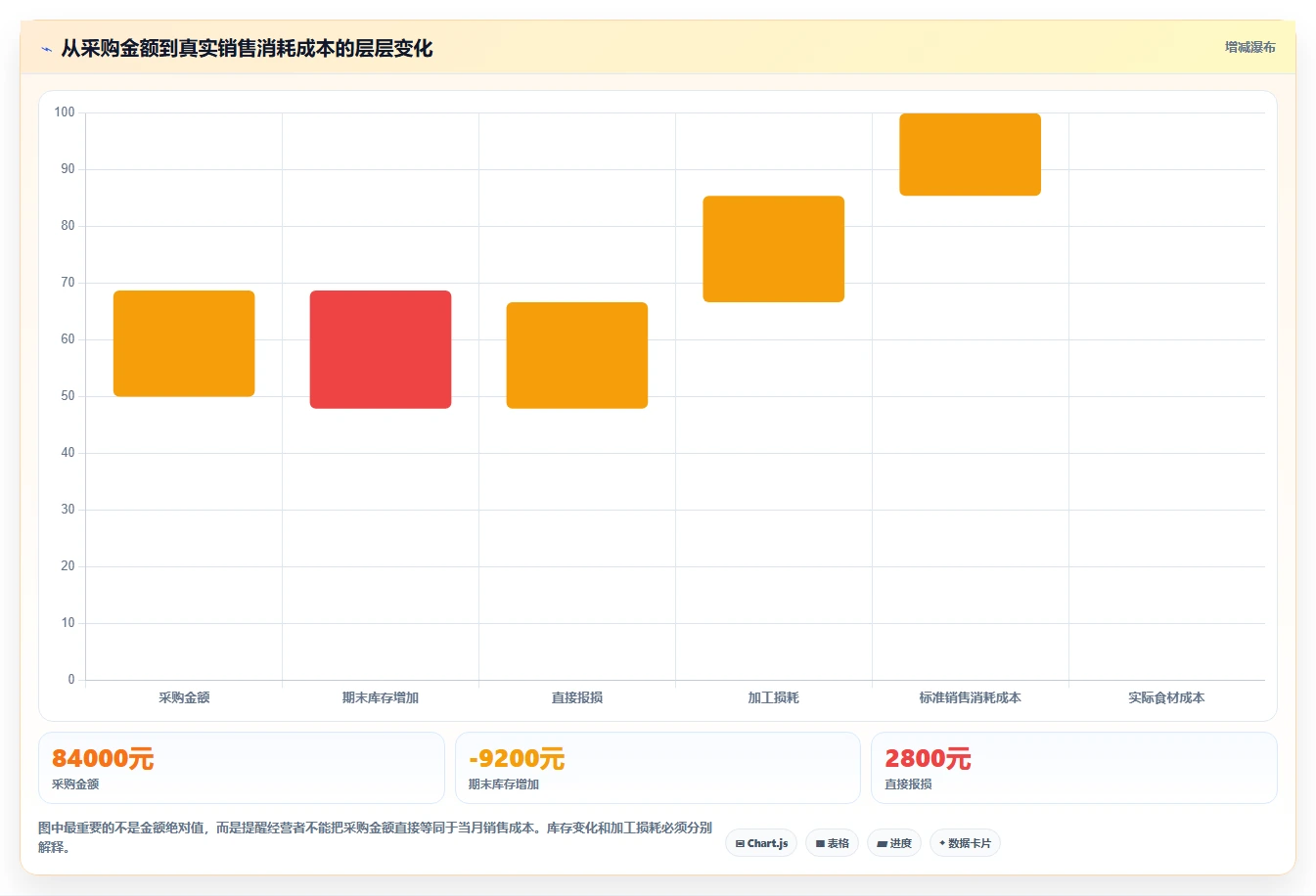Viewport: 1316px width, 896px height.
Task: Click the 采购金额 orange bar
Action: point(184,343)
